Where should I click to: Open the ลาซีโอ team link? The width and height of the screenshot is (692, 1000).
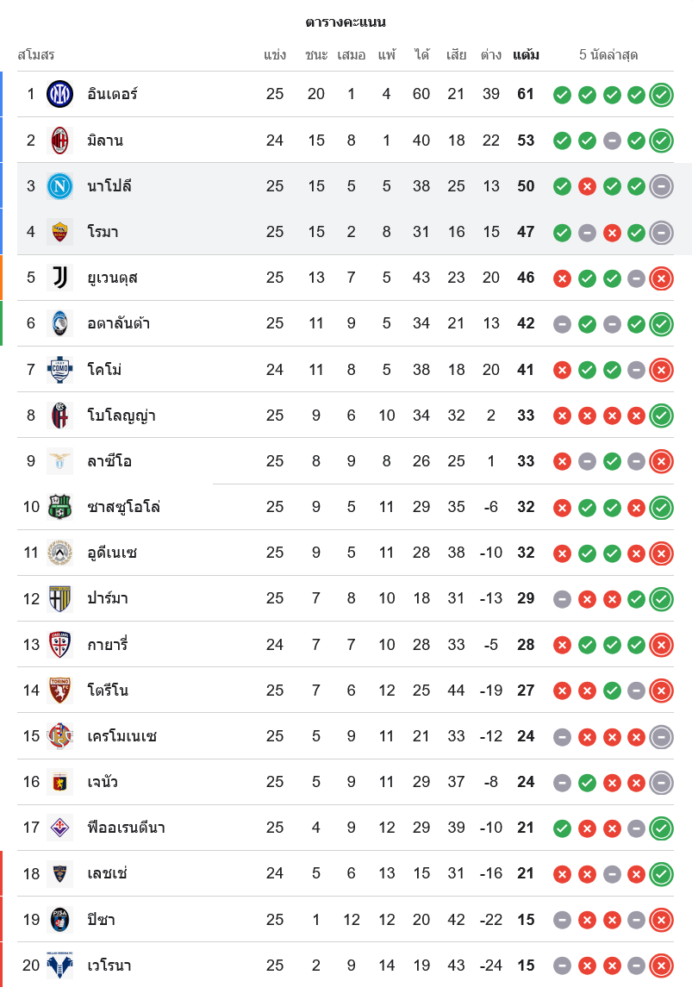click(x=110, y=462)
